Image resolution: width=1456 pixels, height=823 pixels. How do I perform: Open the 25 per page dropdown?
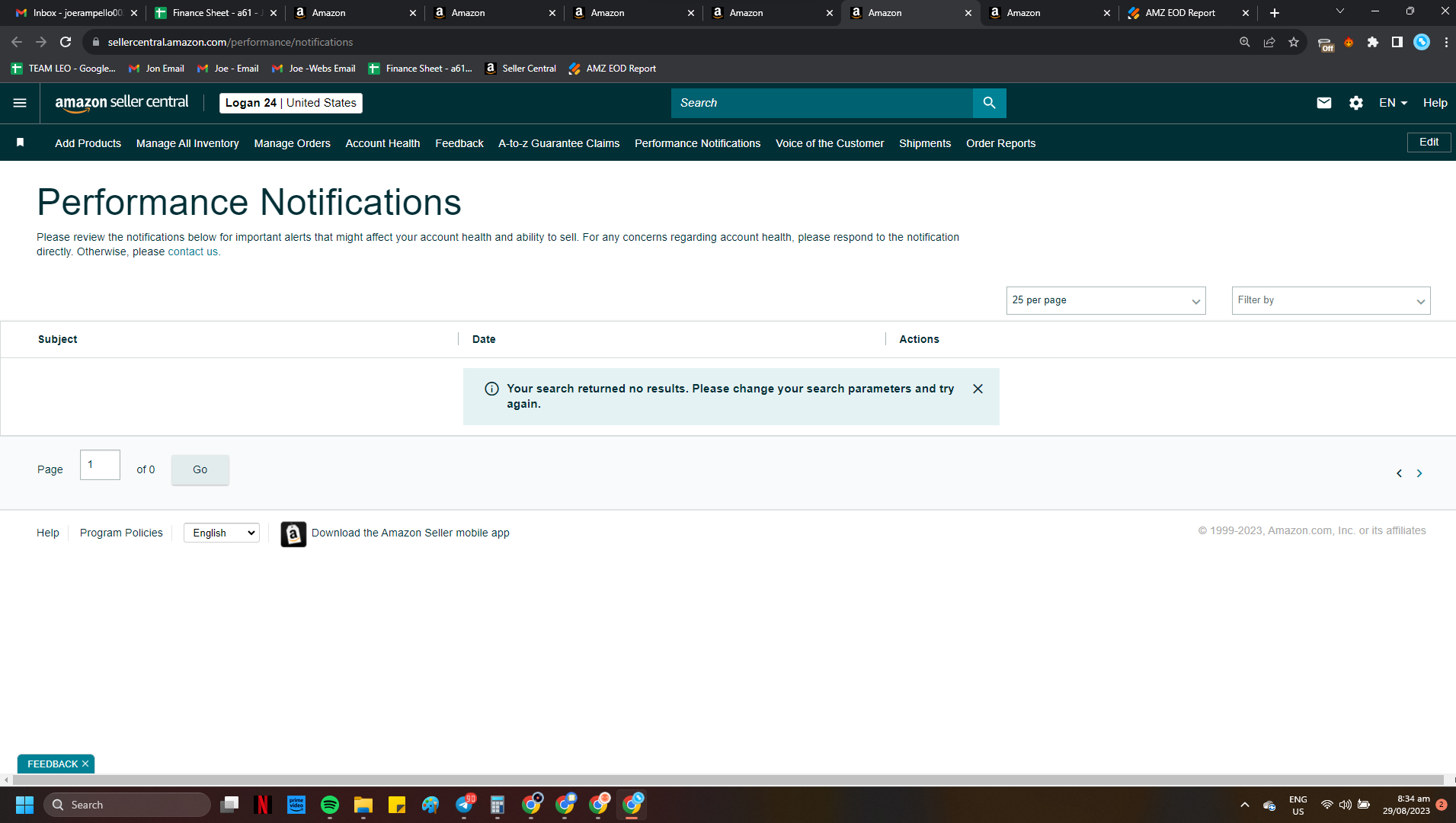tap(1106, 300)
